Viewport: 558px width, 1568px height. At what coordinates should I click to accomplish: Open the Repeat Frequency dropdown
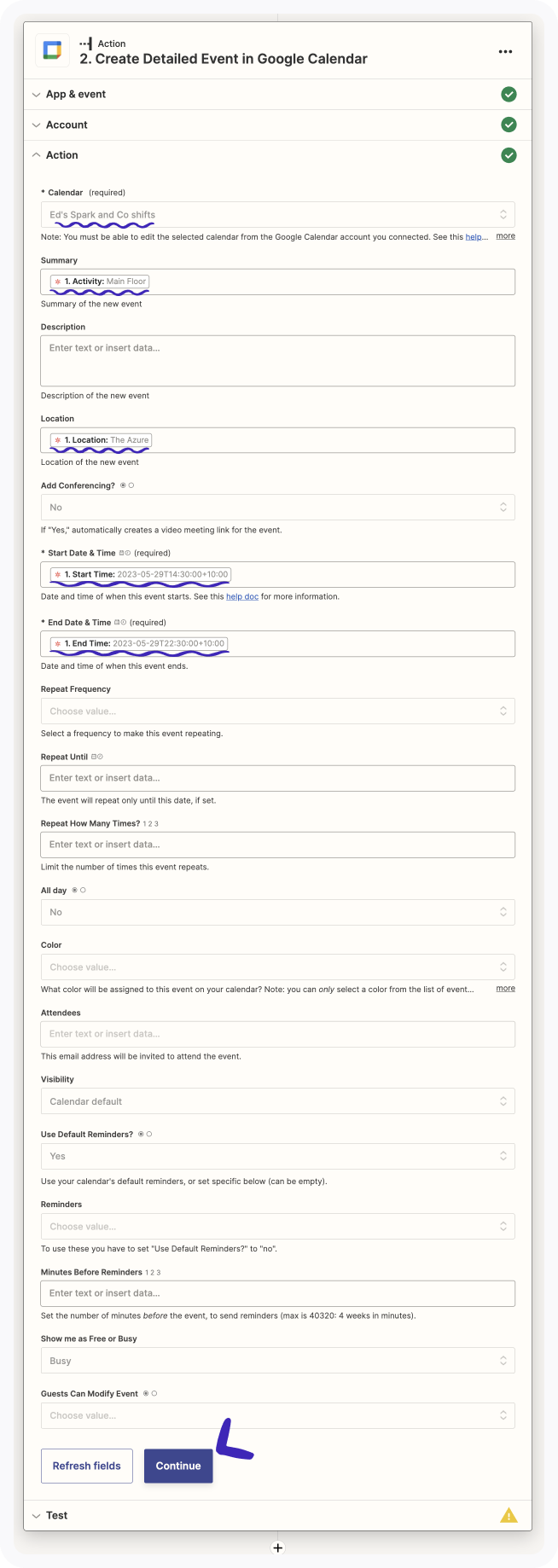point(277,711)
